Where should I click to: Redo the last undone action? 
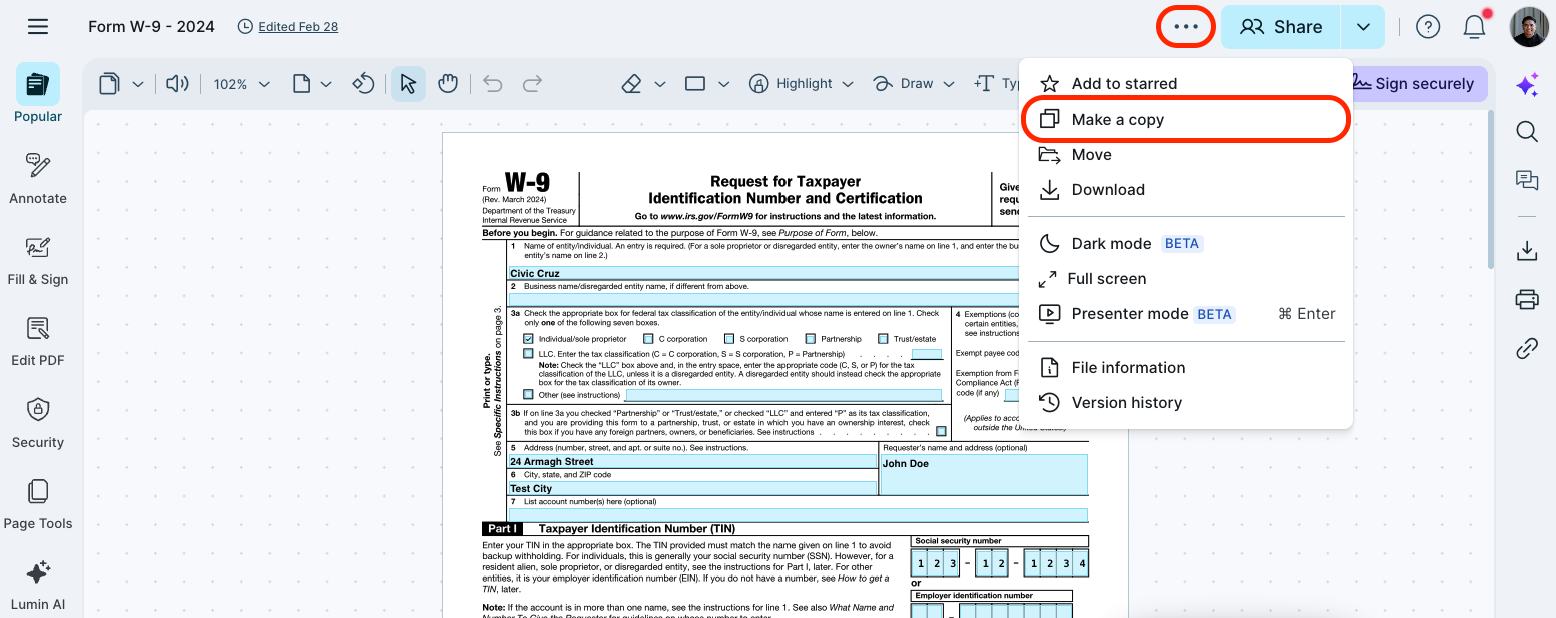(x=533, y=84)
